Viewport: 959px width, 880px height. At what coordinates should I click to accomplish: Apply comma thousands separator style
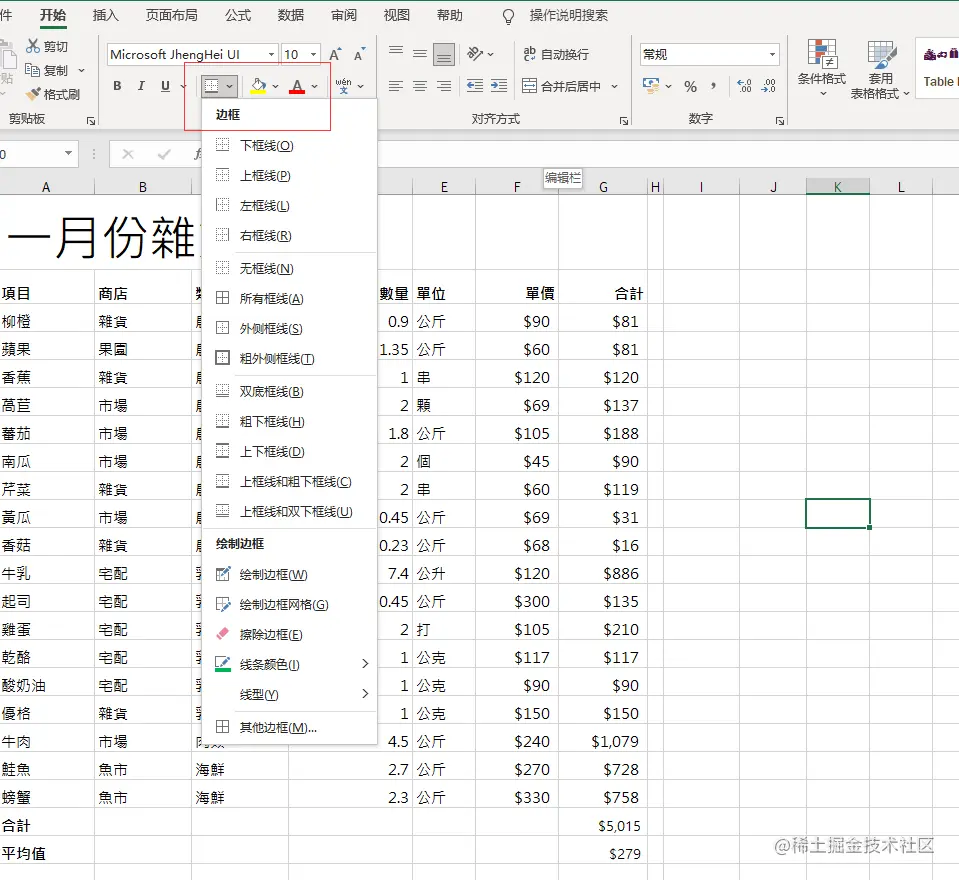713,86
